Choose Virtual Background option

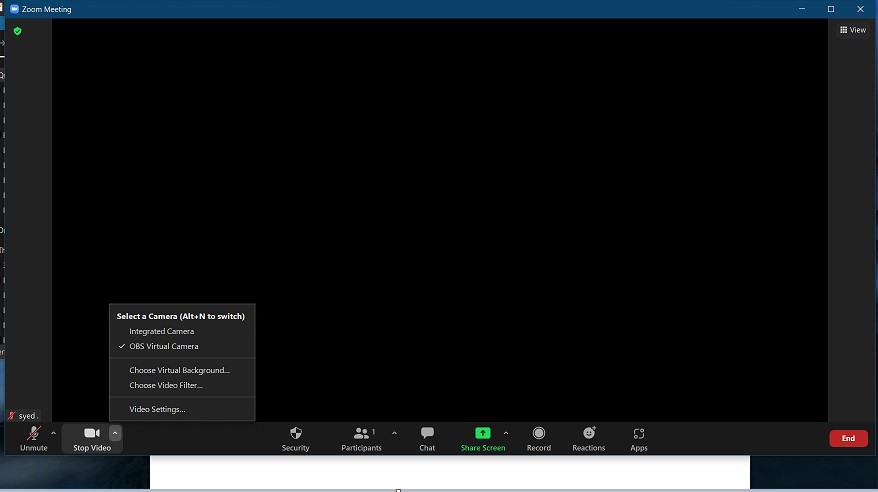(179, 371)
